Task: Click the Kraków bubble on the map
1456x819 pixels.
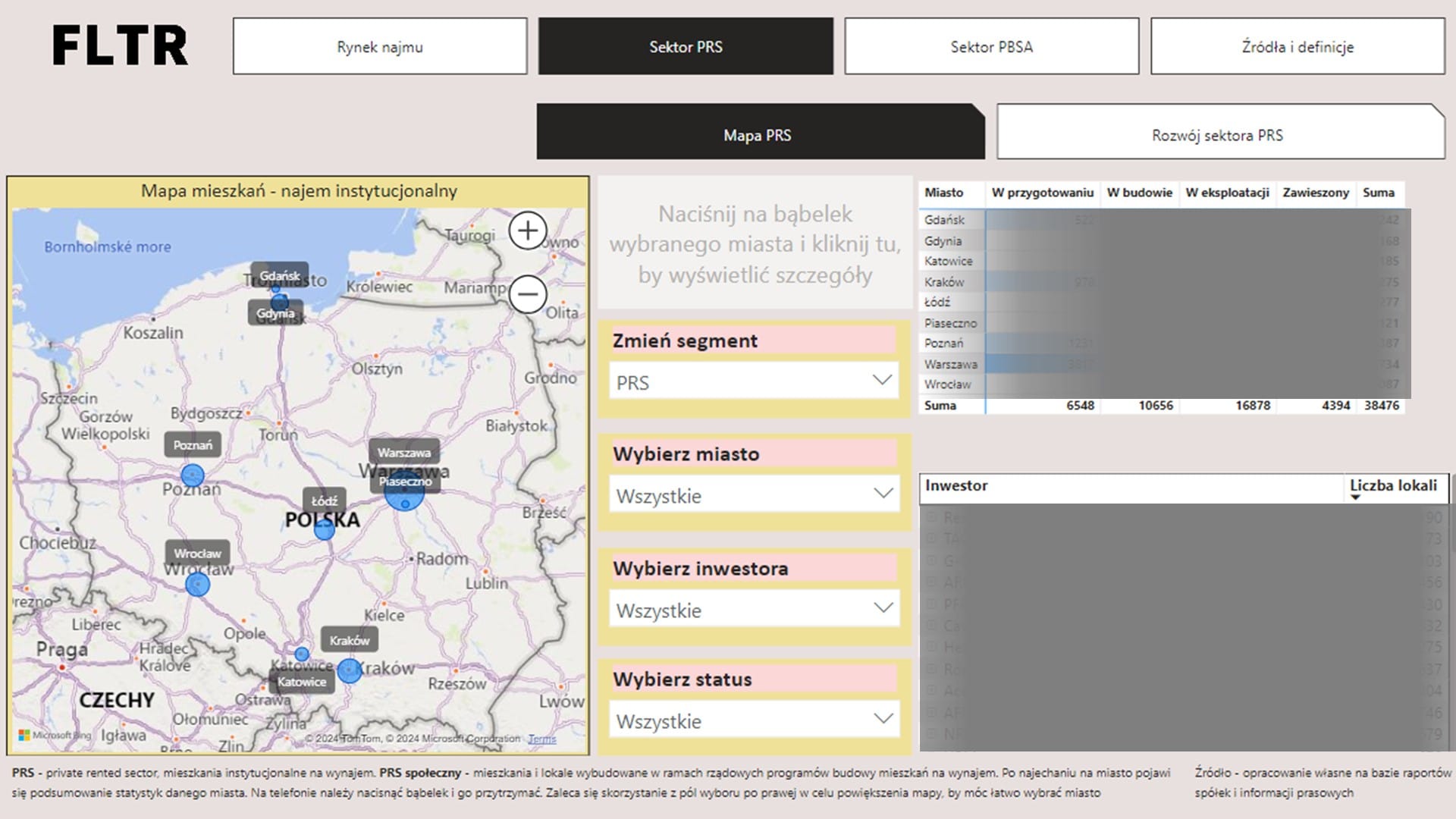Action: coord(349,670)
